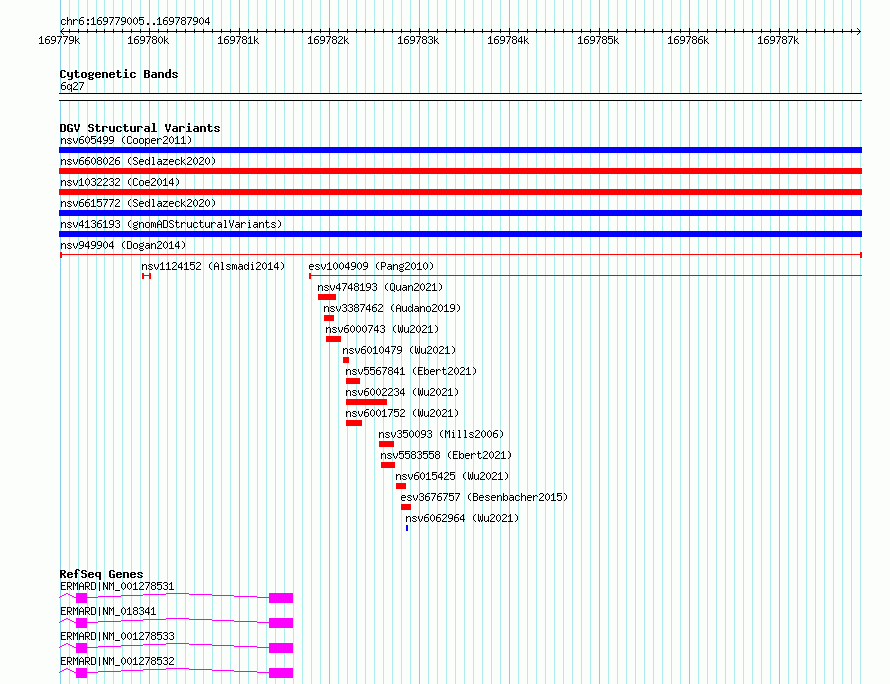Click the nsv6010479 (Wu2021) small red block
Screen dimensions: 890x684
point(346,360)
